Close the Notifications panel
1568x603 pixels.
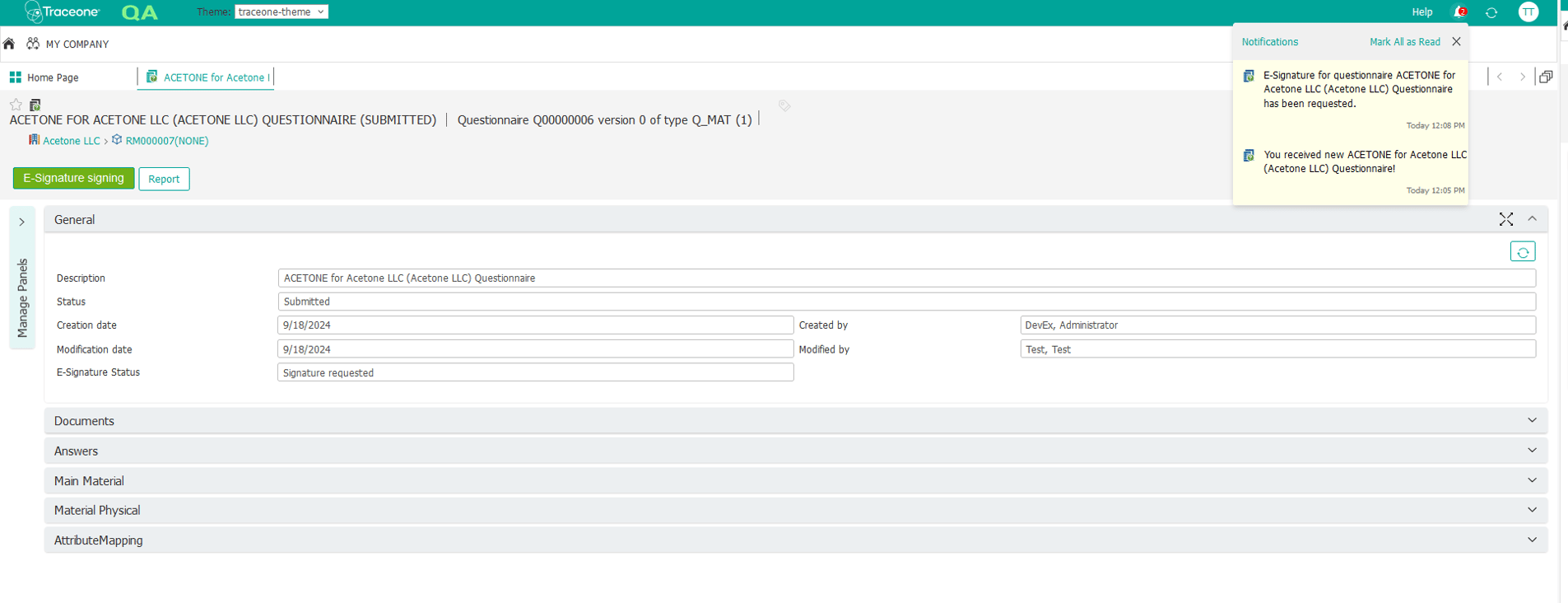pyautogui.click(x=1456, y=41)
